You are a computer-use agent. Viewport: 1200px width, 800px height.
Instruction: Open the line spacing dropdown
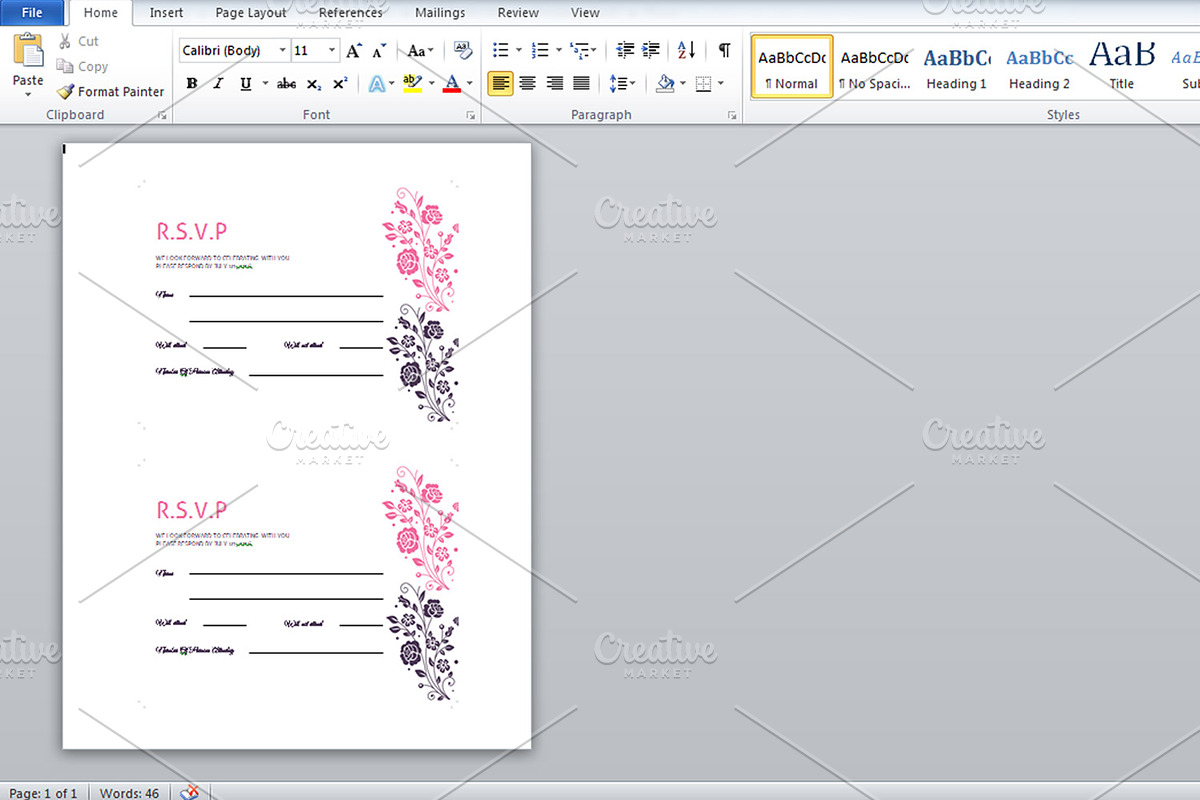point(623,84)
